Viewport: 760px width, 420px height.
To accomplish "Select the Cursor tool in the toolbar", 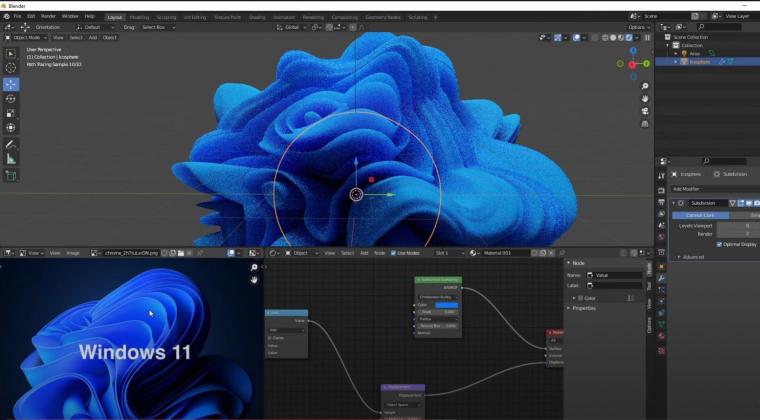I will tap(11, 68).
